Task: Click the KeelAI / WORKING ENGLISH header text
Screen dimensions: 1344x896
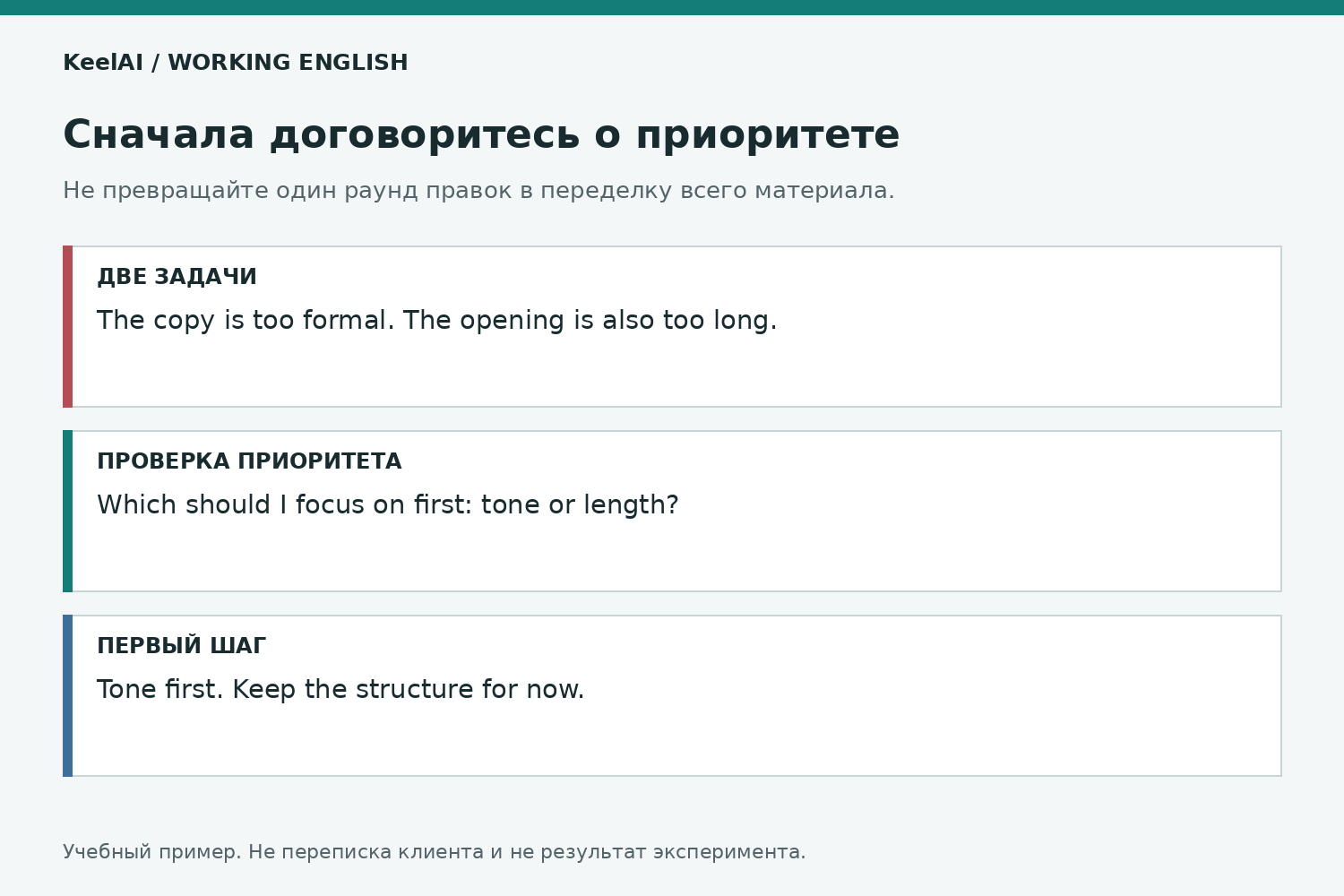Action: point(236,63)
